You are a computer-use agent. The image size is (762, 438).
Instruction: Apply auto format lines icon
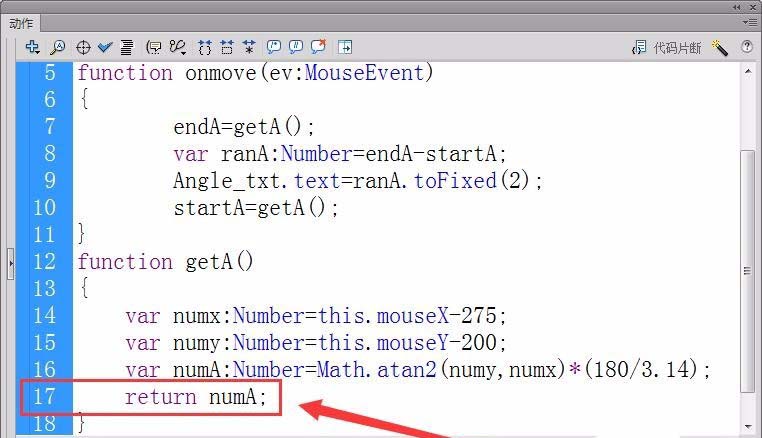tap(127, 47)
